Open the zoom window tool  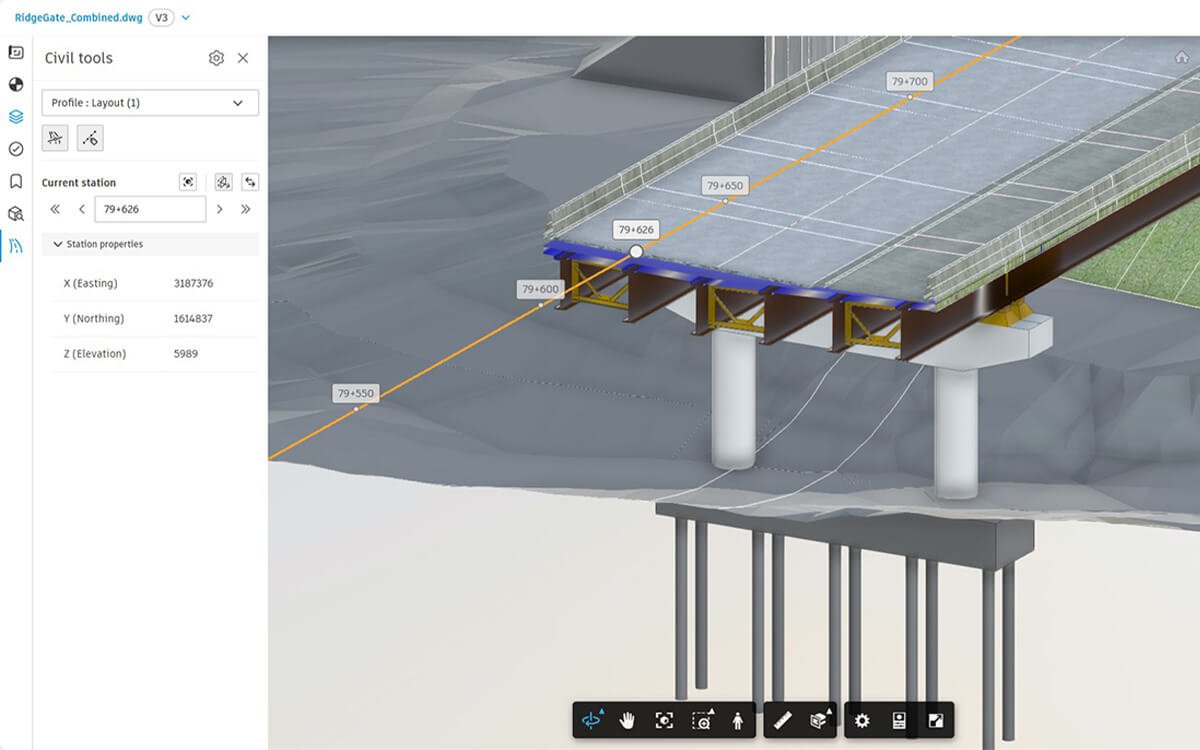click(700, 719)
